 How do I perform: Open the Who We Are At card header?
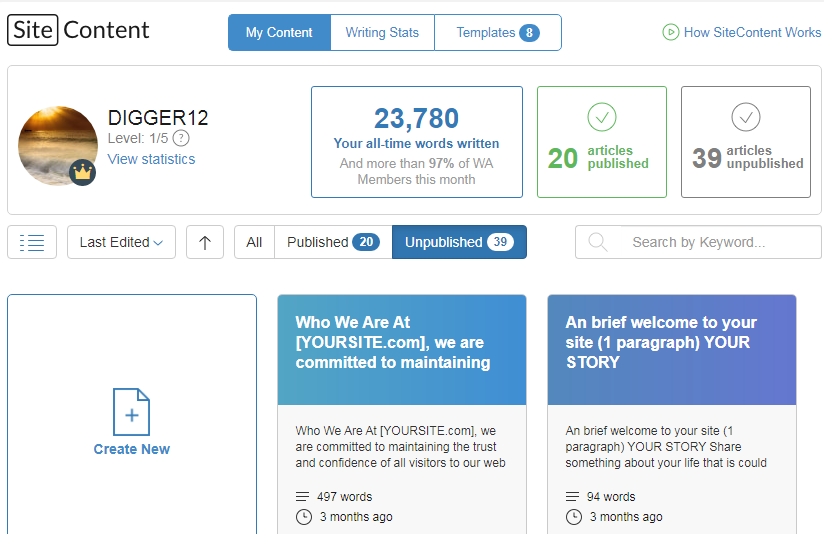[x=402, y=350]
